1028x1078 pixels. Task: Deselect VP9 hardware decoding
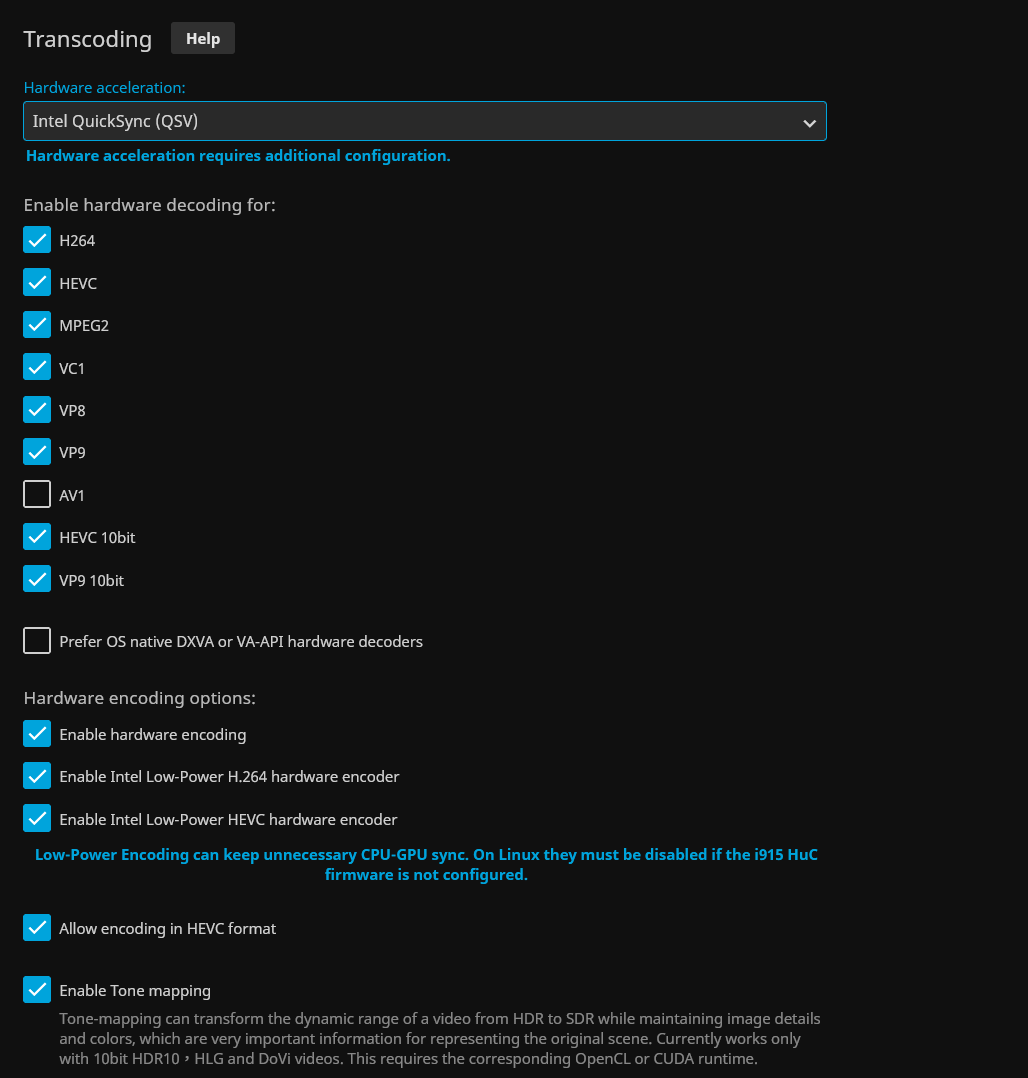pyautogui.click(x=37, y=453)
